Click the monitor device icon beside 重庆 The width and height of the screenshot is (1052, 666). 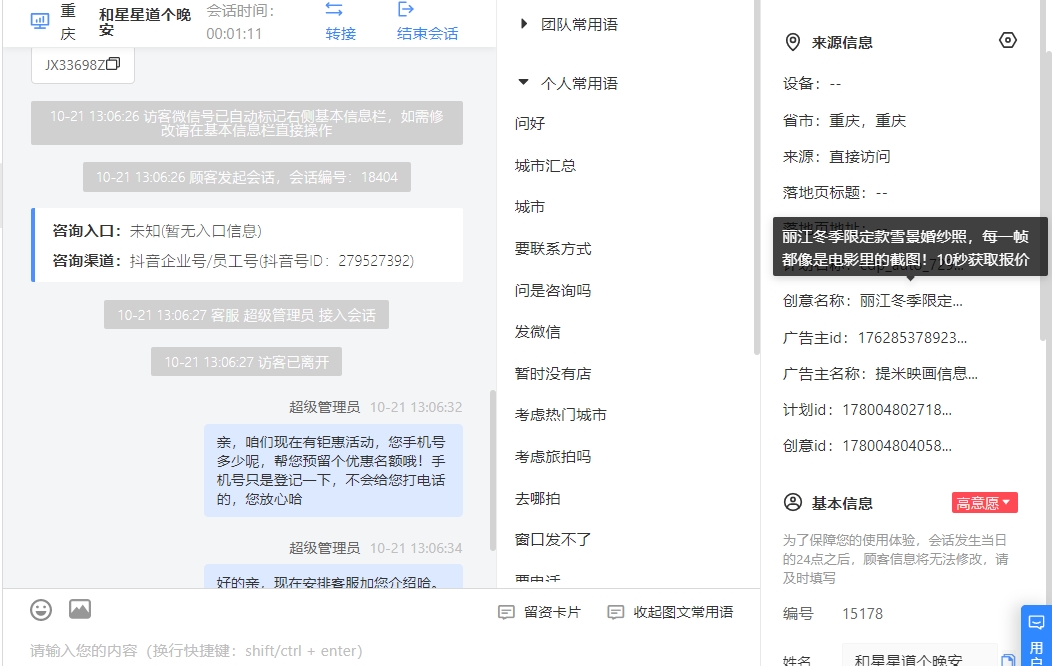click(x=40, y=21)
